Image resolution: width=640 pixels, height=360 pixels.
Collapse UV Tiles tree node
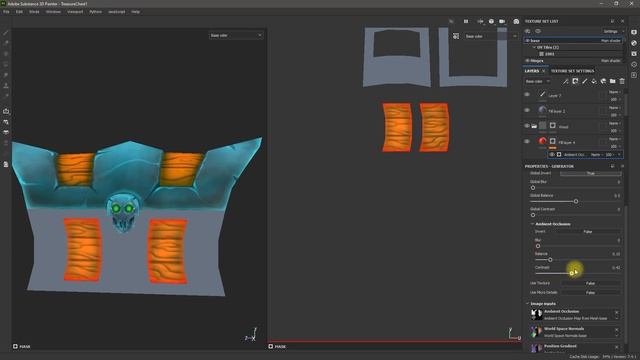(x=534, y=47)
